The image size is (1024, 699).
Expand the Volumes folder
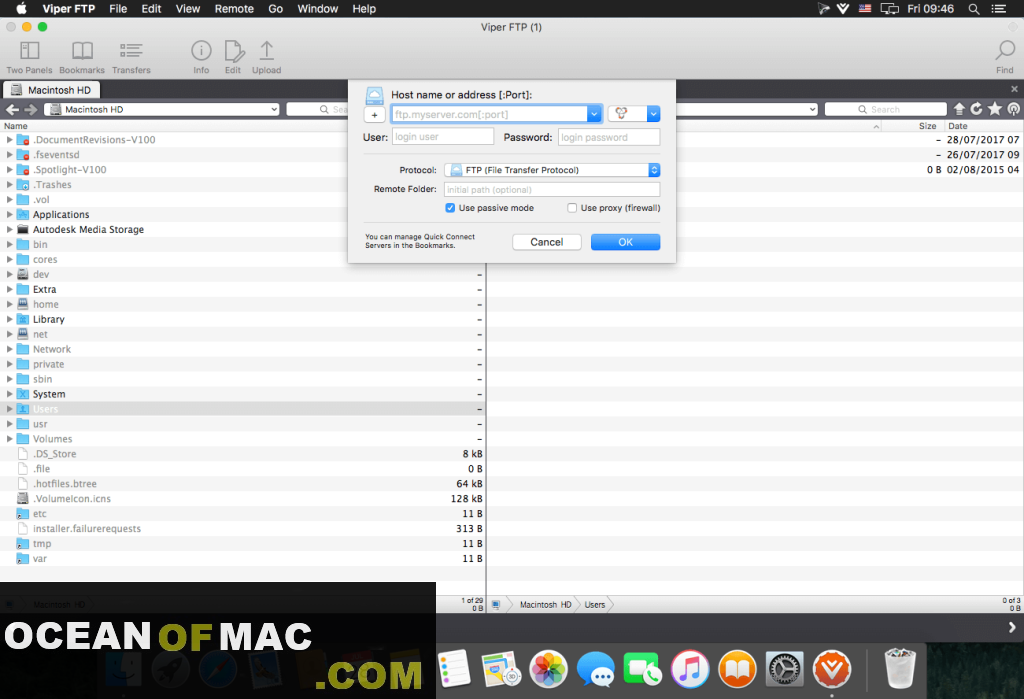pyautogui.click(x=9, y=439)
